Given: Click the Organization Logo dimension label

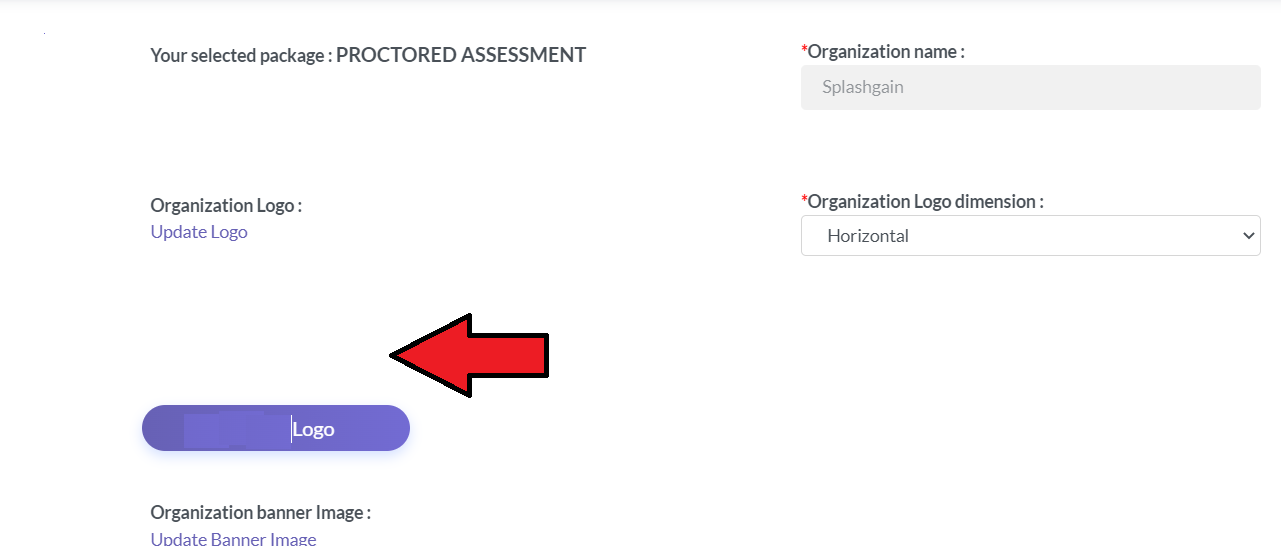Looking at the screenshot, I should click(x=926, y=201).
